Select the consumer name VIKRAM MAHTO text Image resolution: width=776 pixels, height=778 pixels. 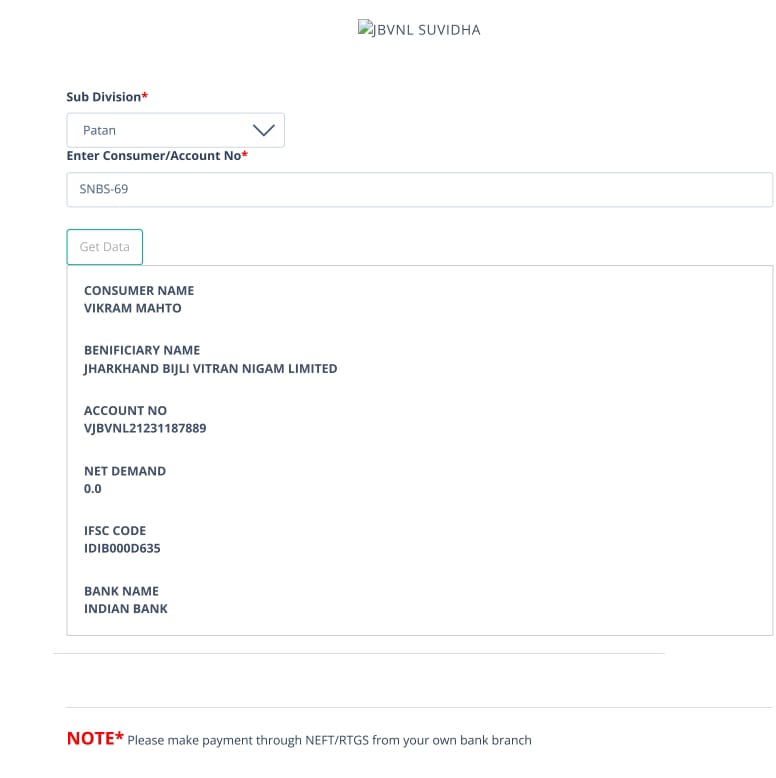[x=132, y=308]
